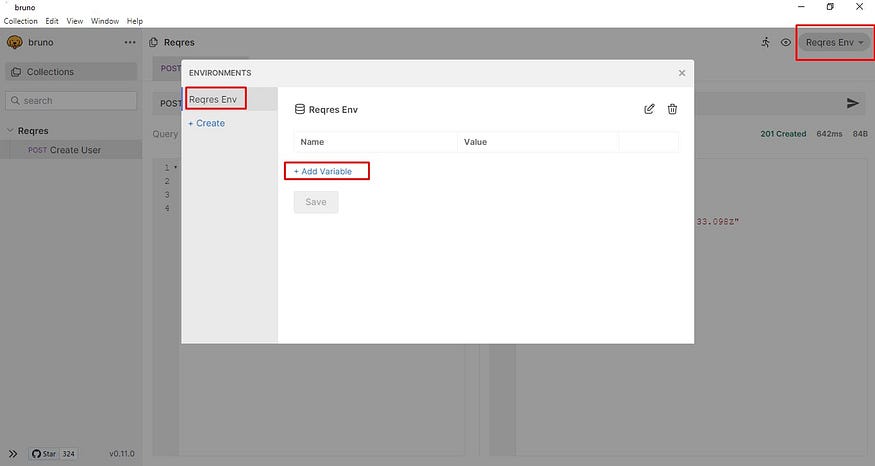
Task: Open the three-dot menu beside bruno
Action: coord(130,42)
